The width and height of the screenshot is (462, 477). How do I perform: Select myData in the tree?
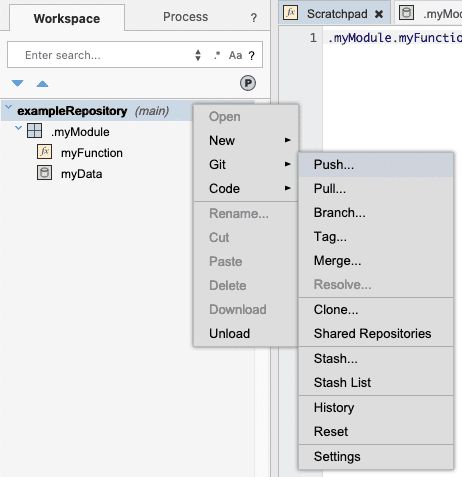click(81, 174)
